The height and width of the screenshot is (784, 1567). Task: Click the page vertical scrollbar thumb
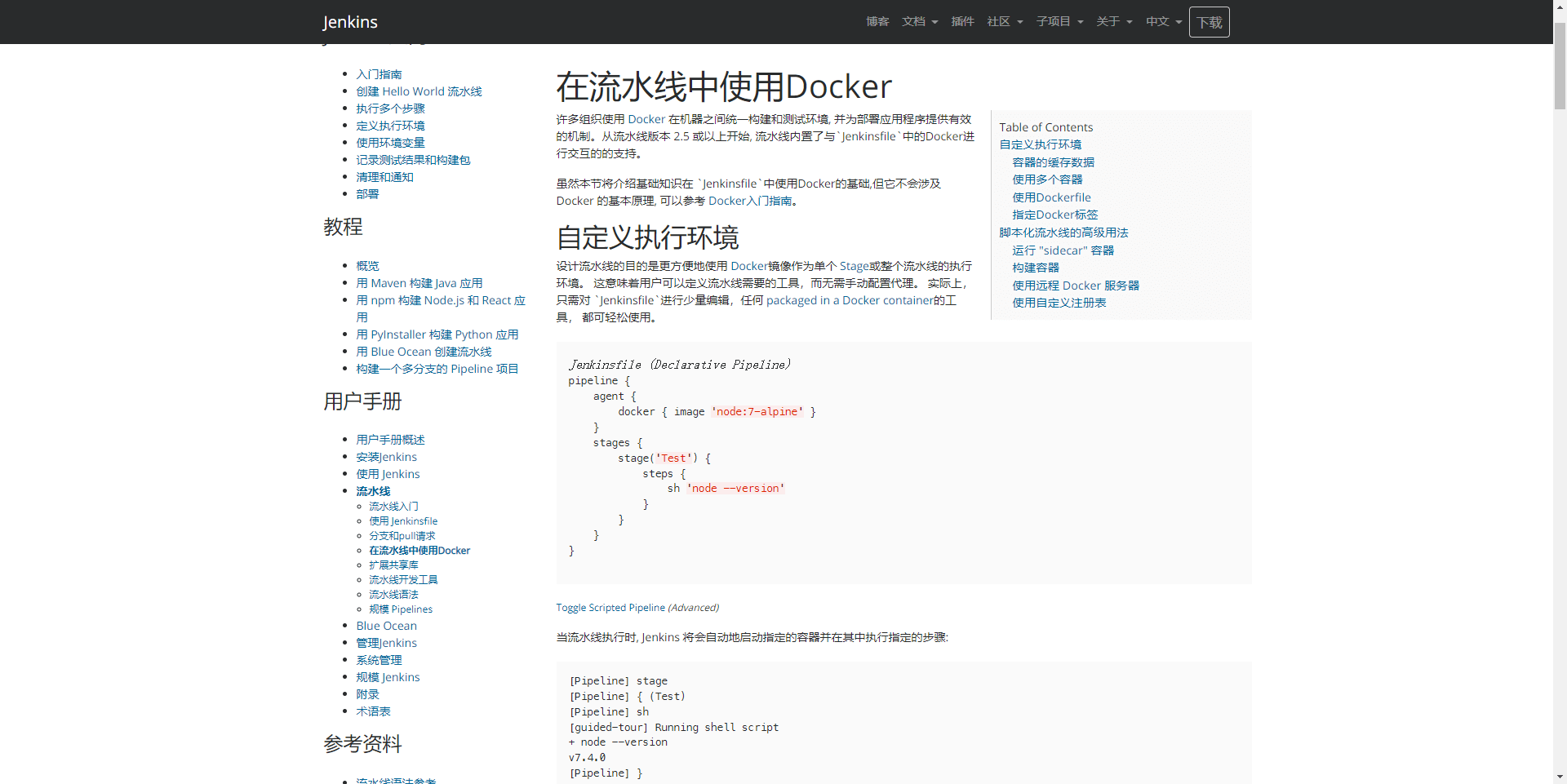coord(1560,65)
